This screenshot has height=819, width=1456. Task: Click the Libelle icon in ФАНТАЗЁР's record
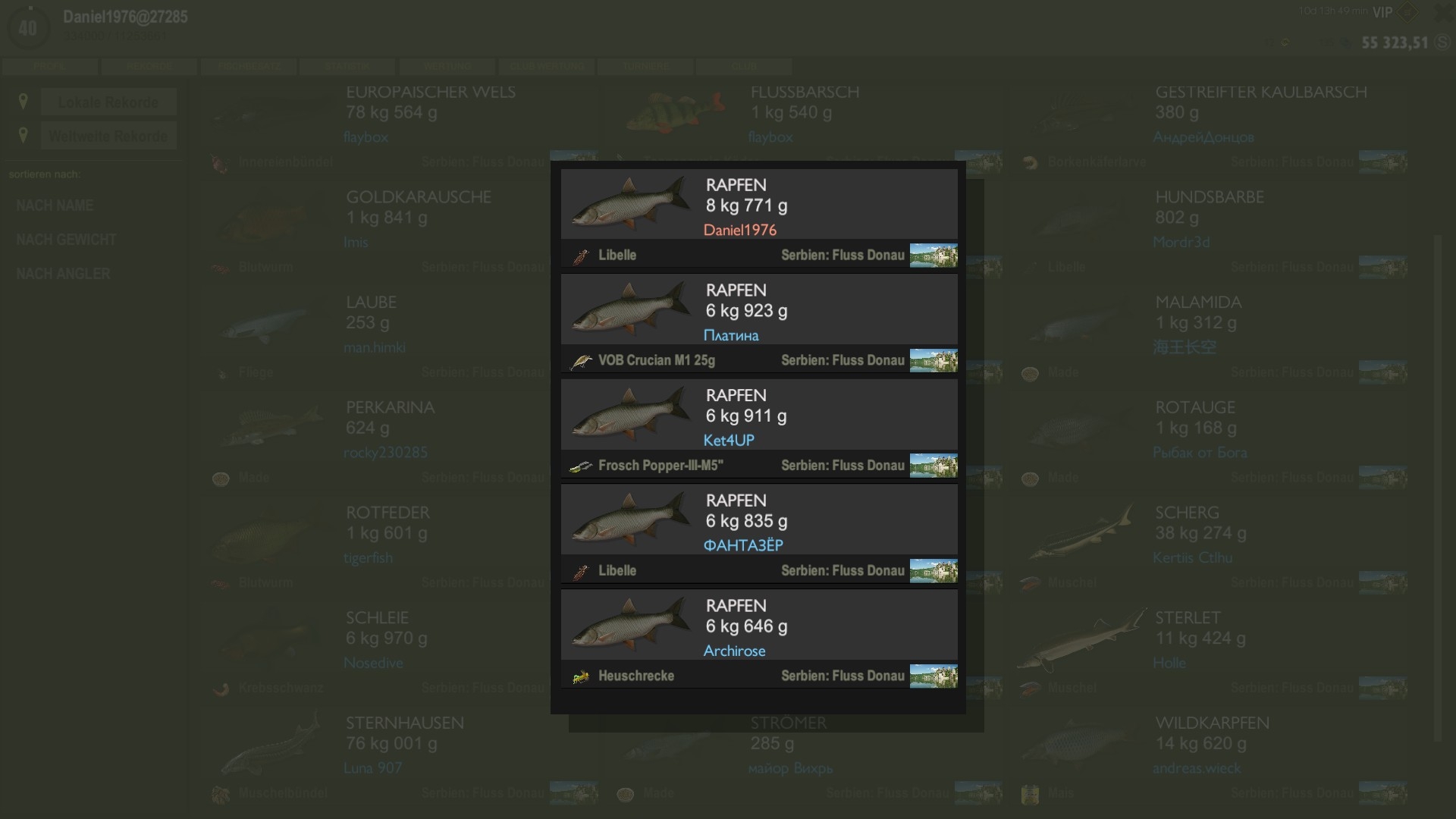[x=581, y=572]
